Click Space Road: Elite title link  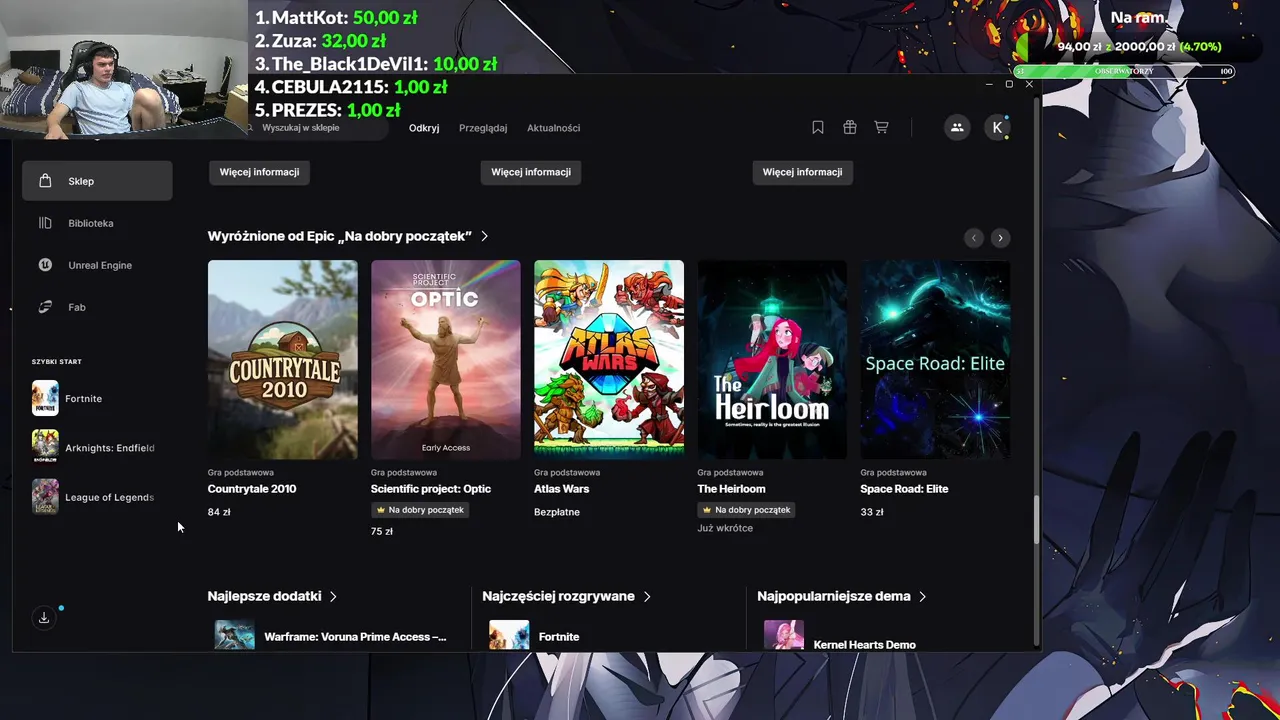click(904, 489)
